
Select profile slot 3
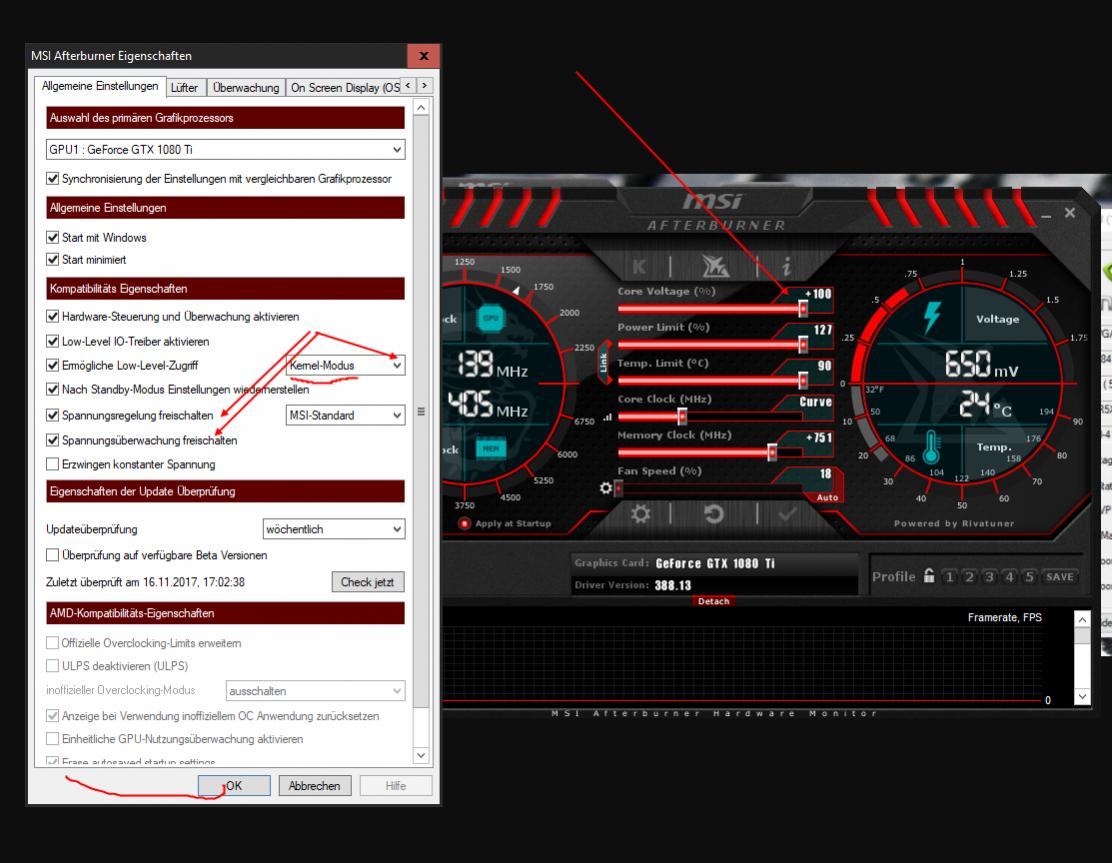click(989, 577)
